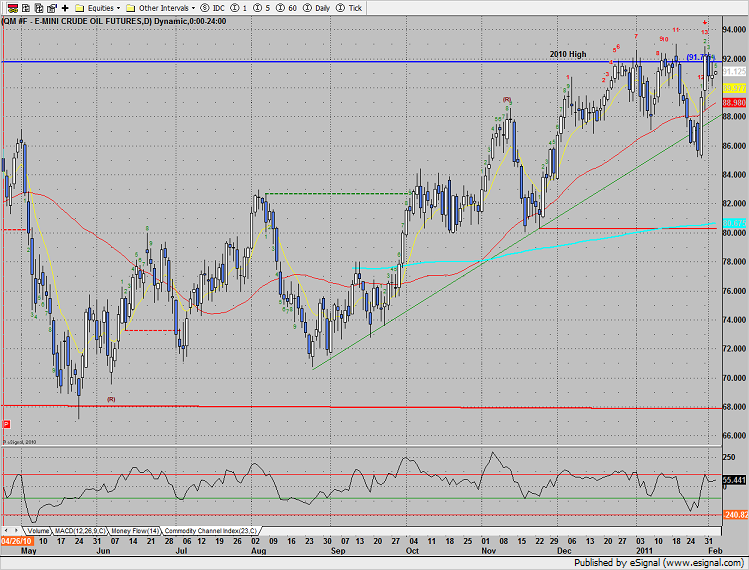Switch to the Daily interval
Screen dimensions: 749x570
click(x=317, y=8)
